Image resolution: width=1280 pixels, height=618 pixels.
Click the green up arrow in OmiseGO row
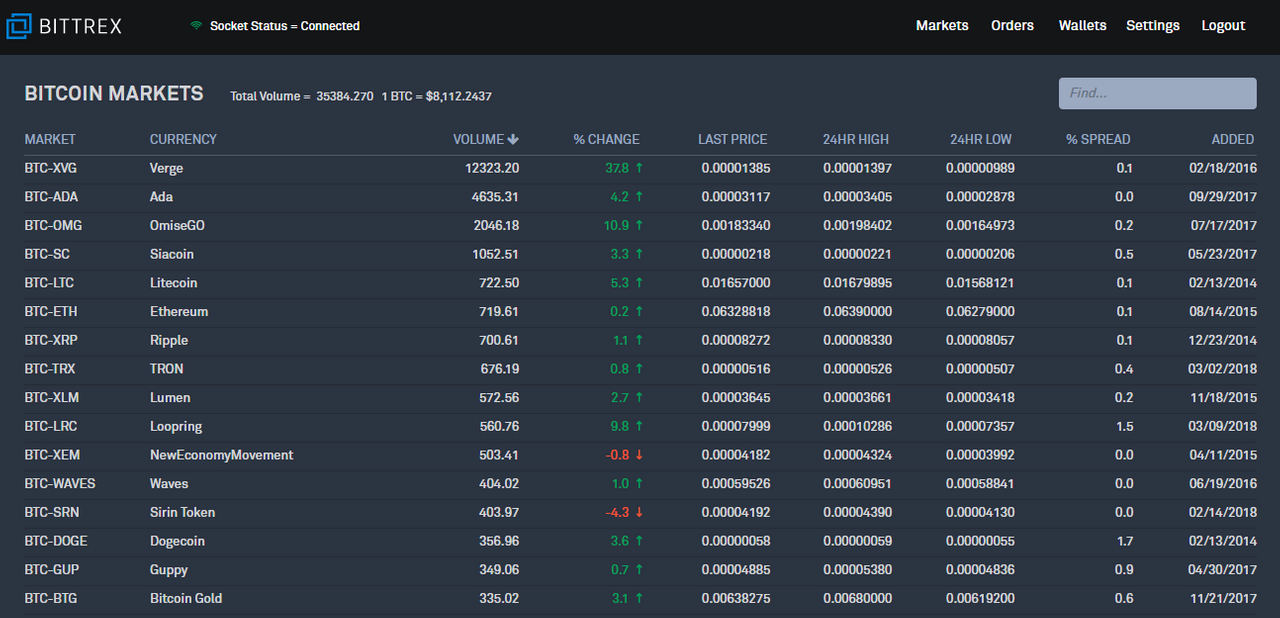[x=638, y=226]
